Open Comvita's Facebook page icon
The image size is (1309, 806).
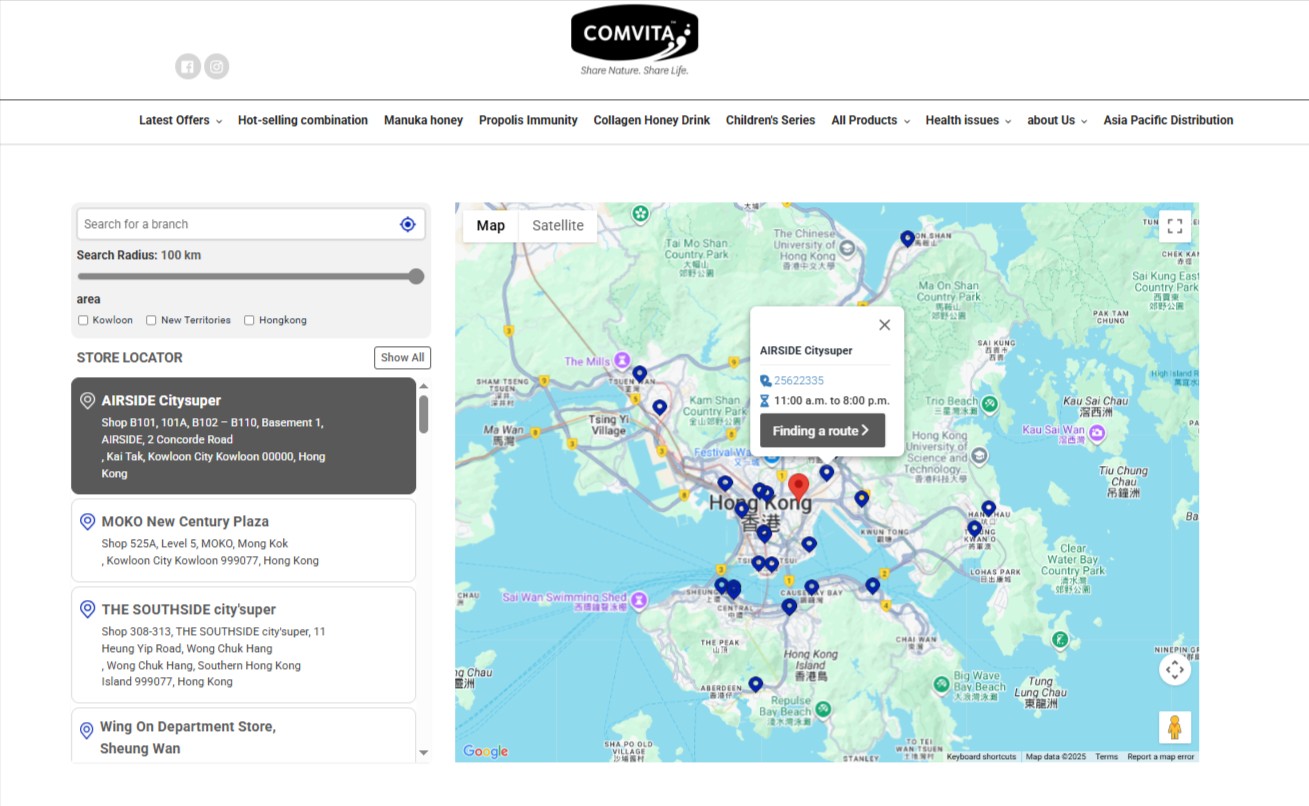tap(187, 66)
